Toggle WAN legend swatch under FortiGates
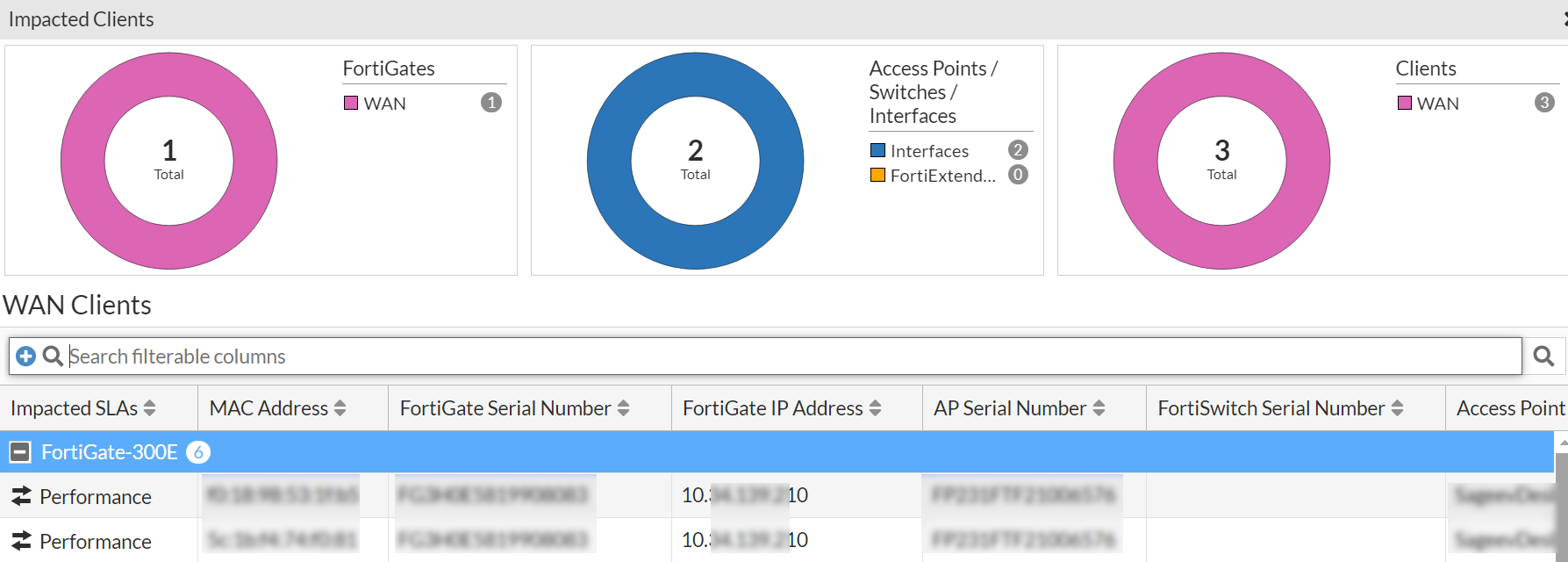1568x562 pixels. [351, 103]
